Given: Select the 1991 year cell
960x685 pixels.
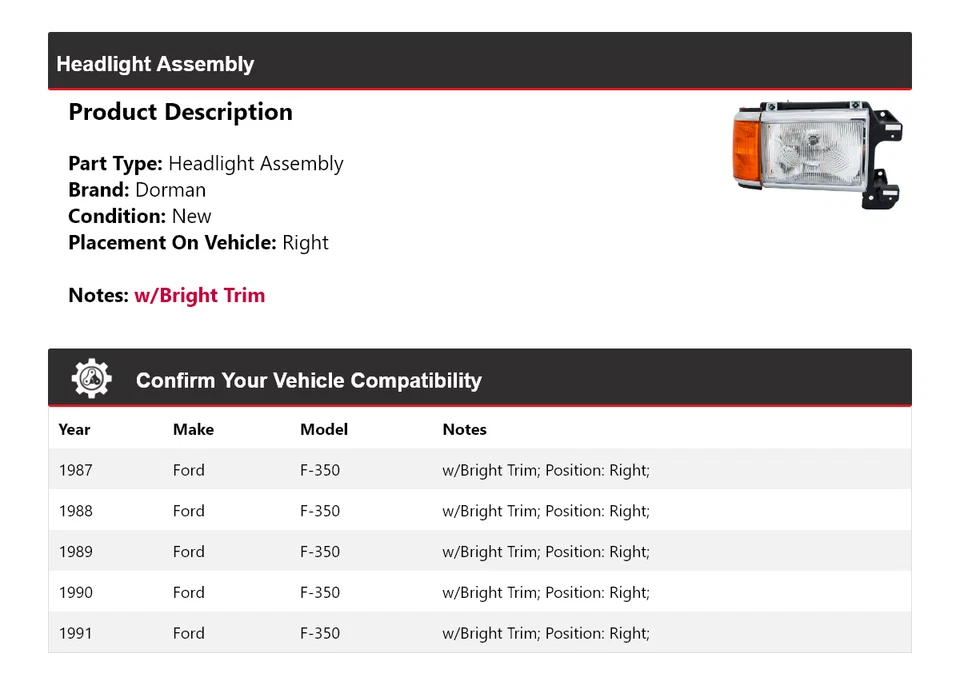Looking at the screenshot, I should pos(75,633).
